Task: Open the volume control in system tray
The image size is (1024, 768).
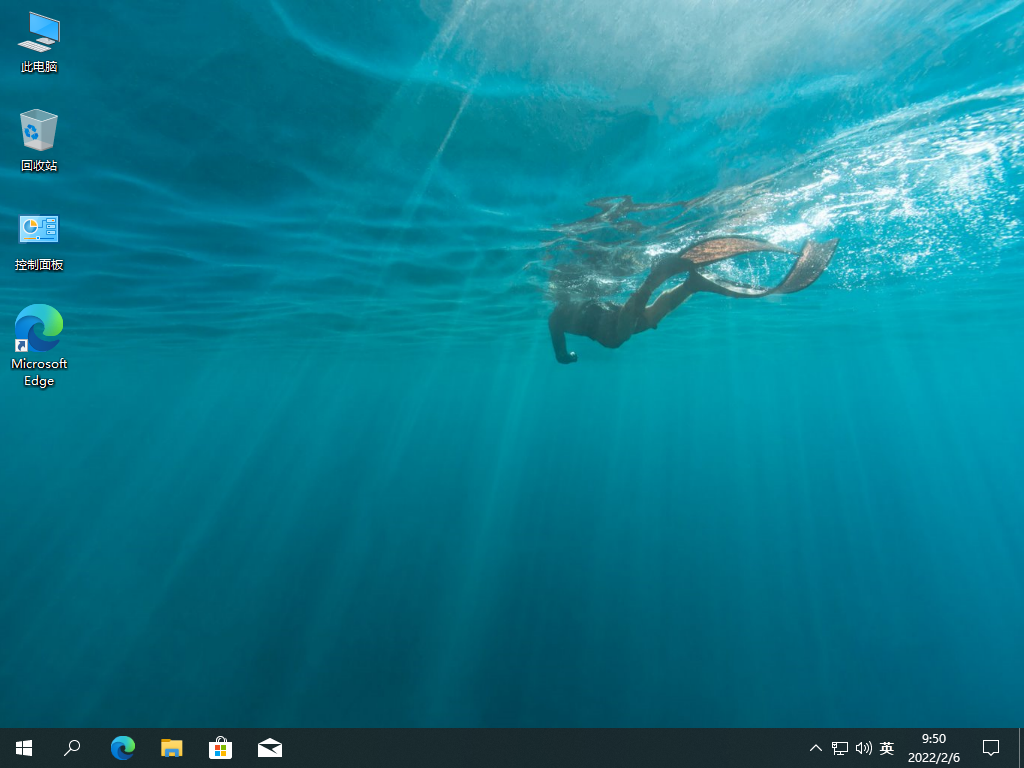Action: tap(862, 747)
